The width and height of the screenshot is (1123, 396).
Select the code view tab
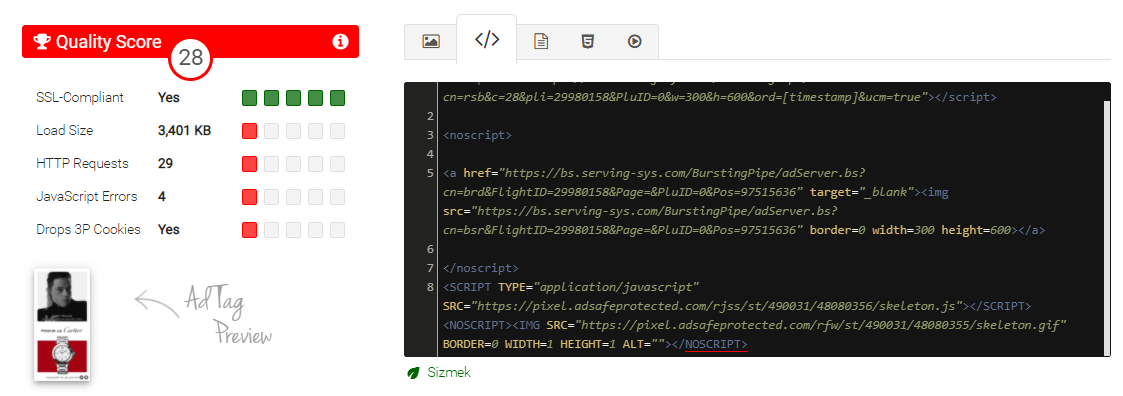pyautogui.click(x=486, y=40)
